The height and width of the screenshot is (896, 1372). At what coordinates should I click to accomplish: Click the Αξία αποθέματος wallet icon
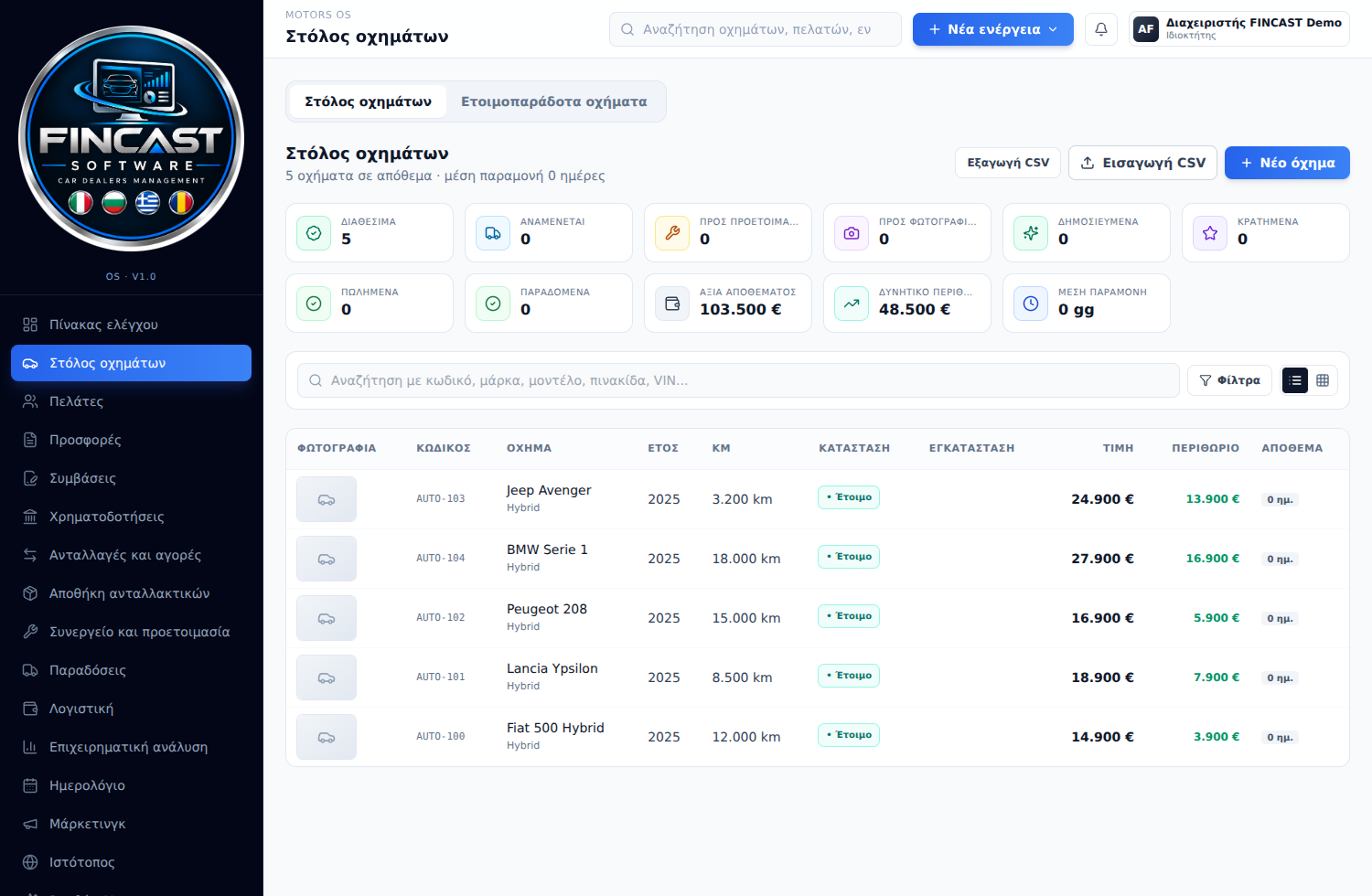[x=672, y=304]
